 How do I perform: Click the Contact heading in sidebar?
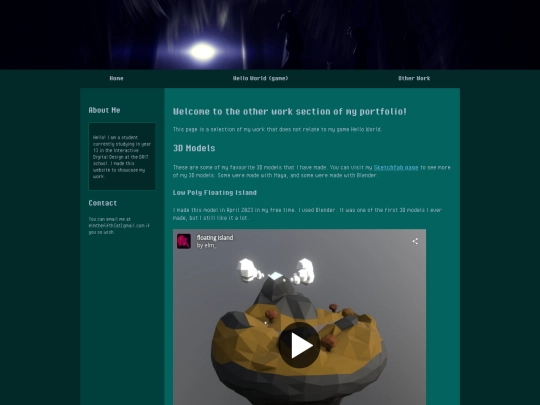coord(103,203)
